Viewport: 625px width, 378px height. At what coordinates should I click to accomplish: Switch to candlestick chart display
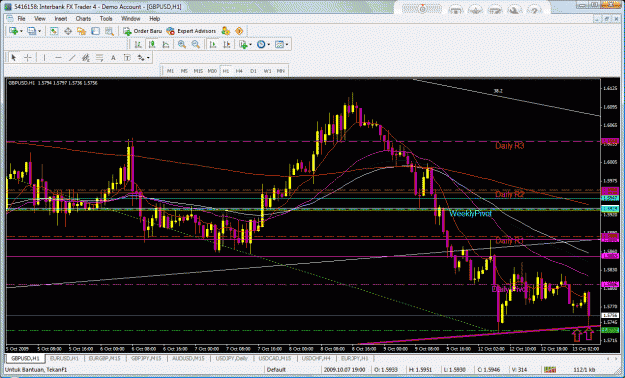tap(152, 45)
